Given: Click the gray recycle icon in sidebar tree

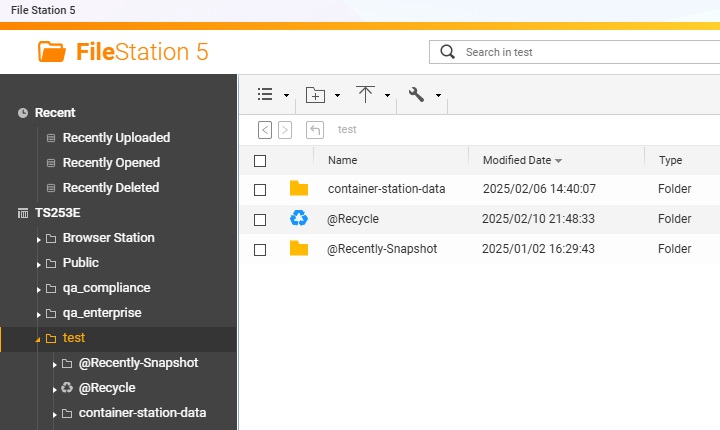Looking at the screenshot, I should click(x=67, y=387).
